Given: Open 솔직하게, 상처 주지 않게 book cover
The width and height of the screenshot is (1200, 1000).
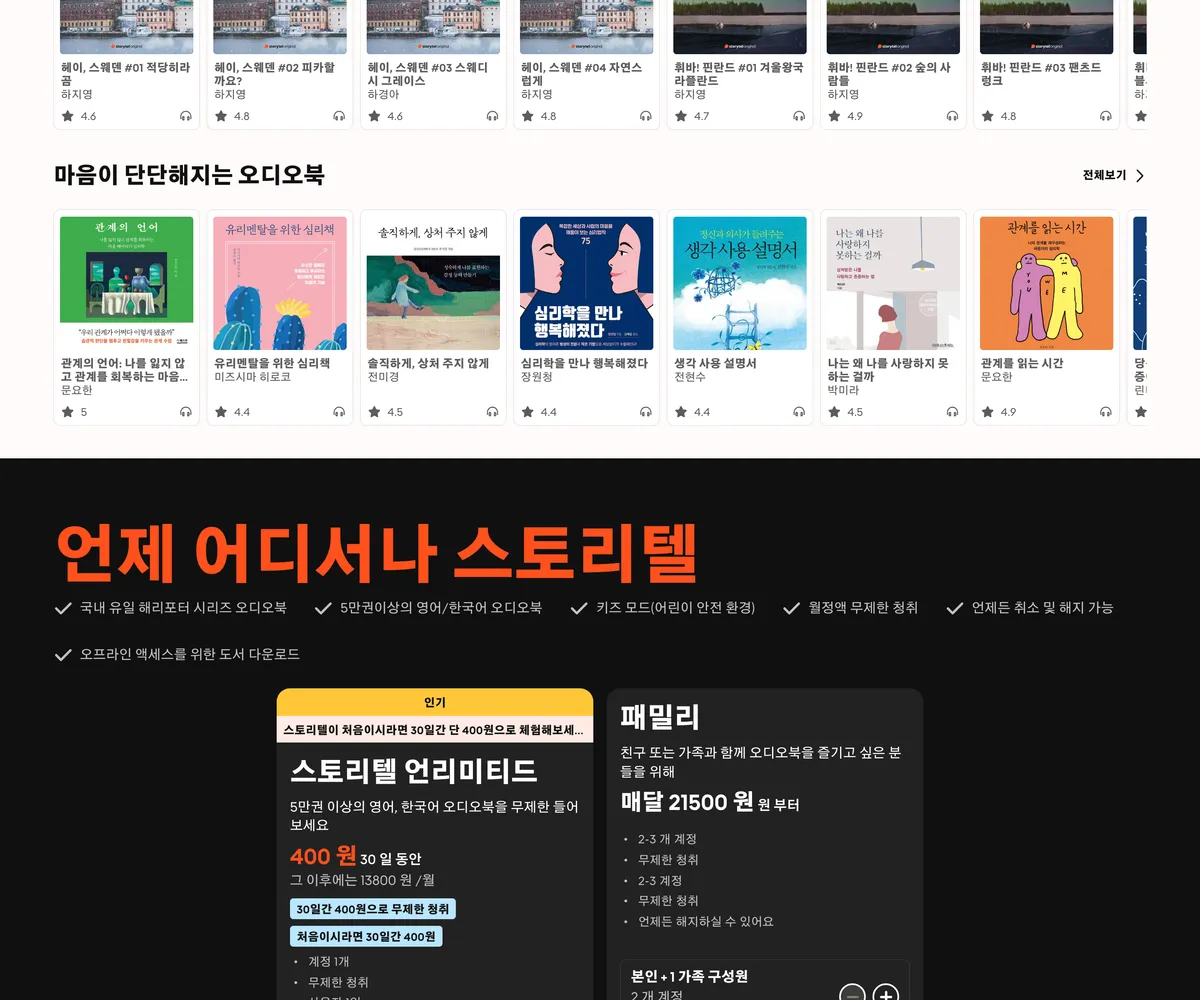Looking at the screenshot, I should point(433,283).
